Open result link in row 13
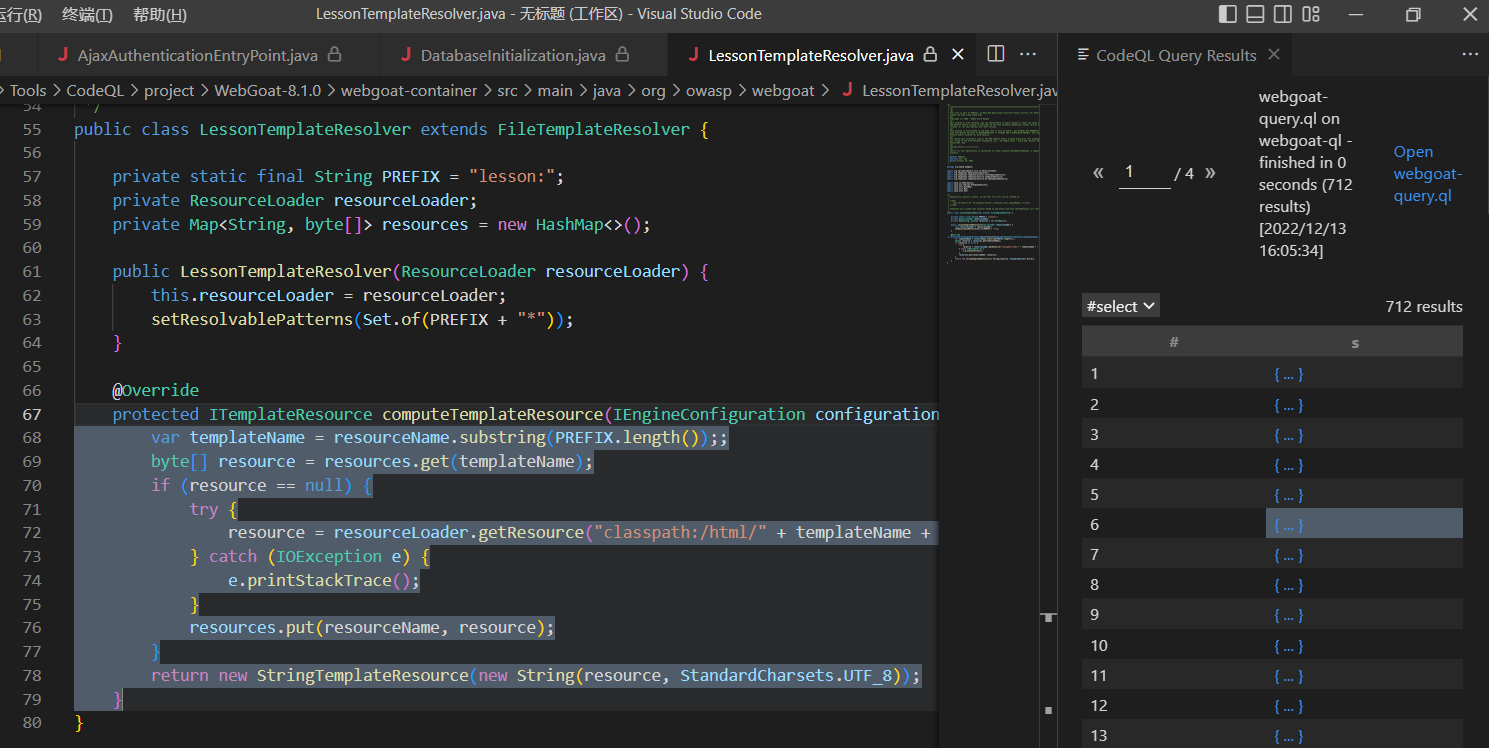The image size is (1489, 748). pos(1288,735)
